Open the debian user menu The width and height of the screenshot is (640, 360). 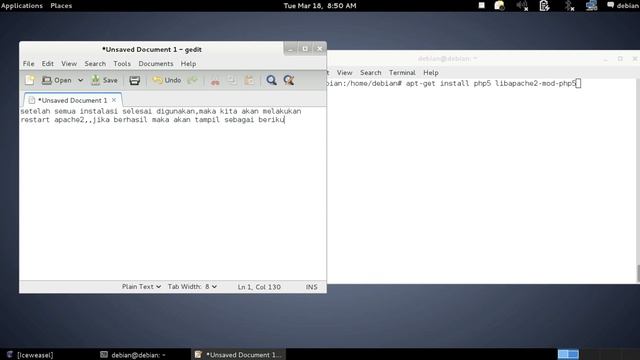(x=622, y=6)
